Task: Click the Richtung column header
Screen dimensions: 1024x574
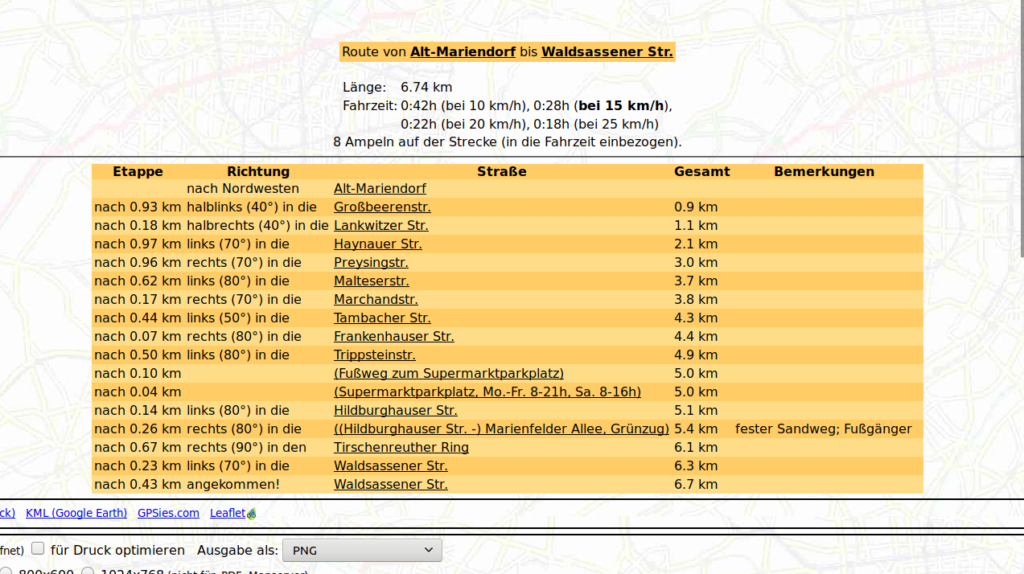Action: (x=258, y=172)
